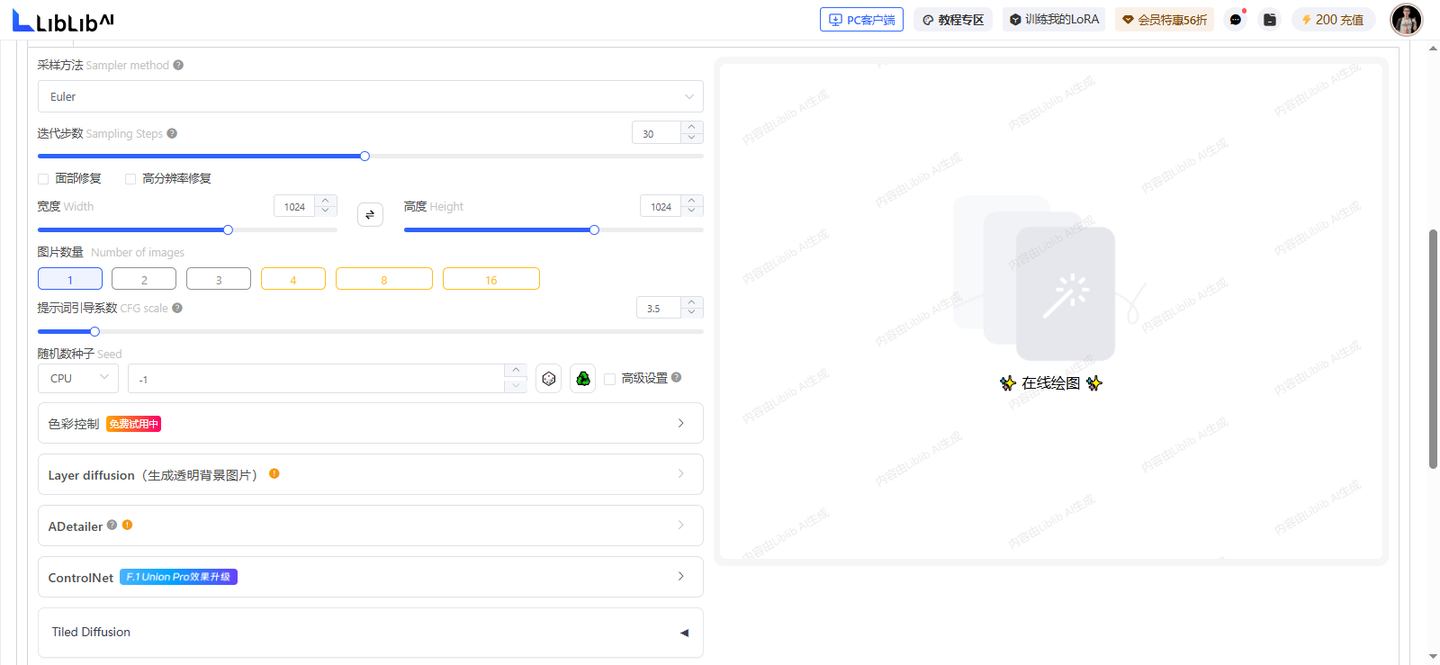This screenshot has width=1440, height=665.
Task: Click the CFG scale help icon
Action: pyautogui.click(x=177, y=308)
